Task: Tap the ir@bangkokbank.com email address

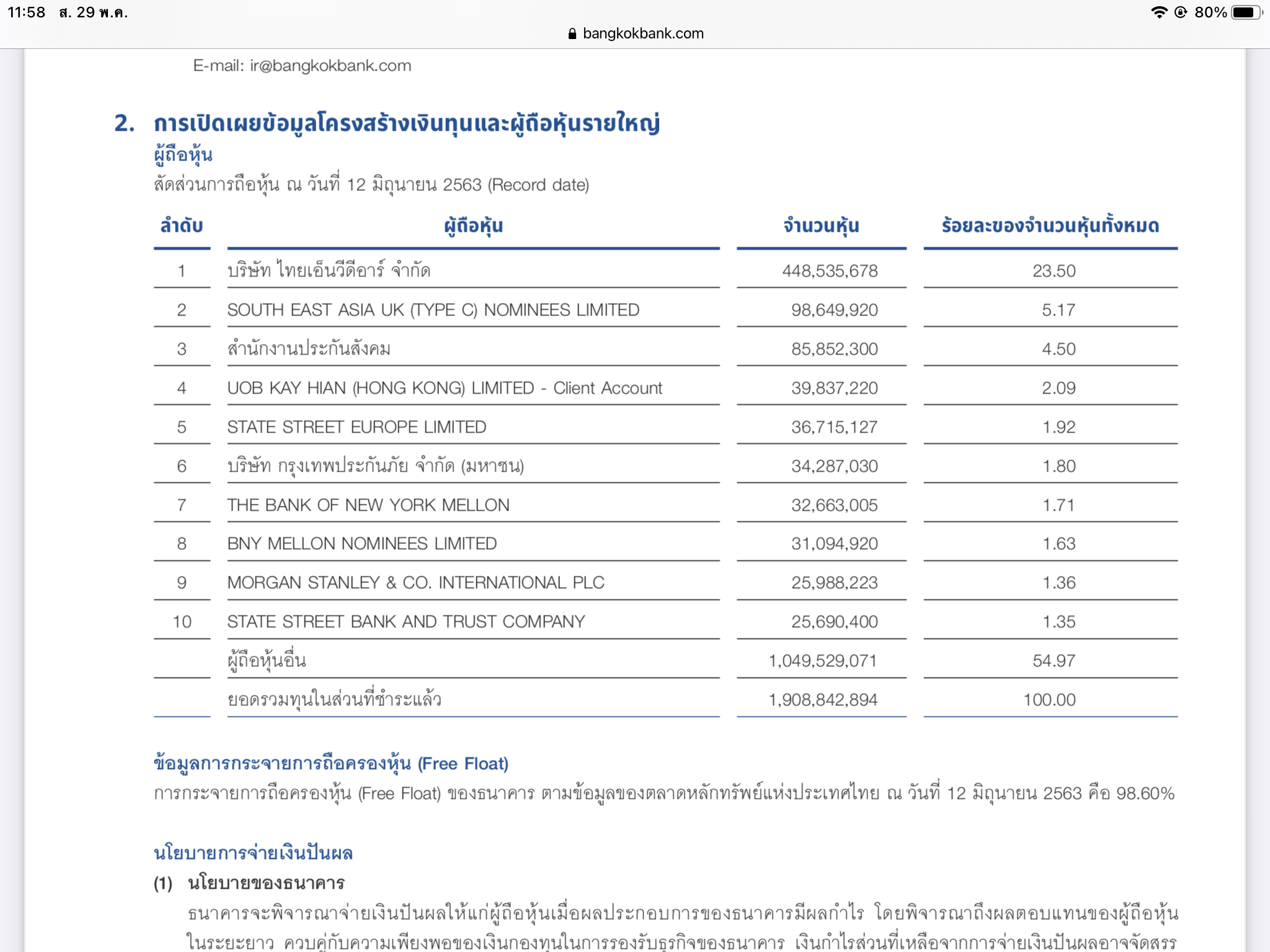Action: pyautogui.click(x=331, y=66)
